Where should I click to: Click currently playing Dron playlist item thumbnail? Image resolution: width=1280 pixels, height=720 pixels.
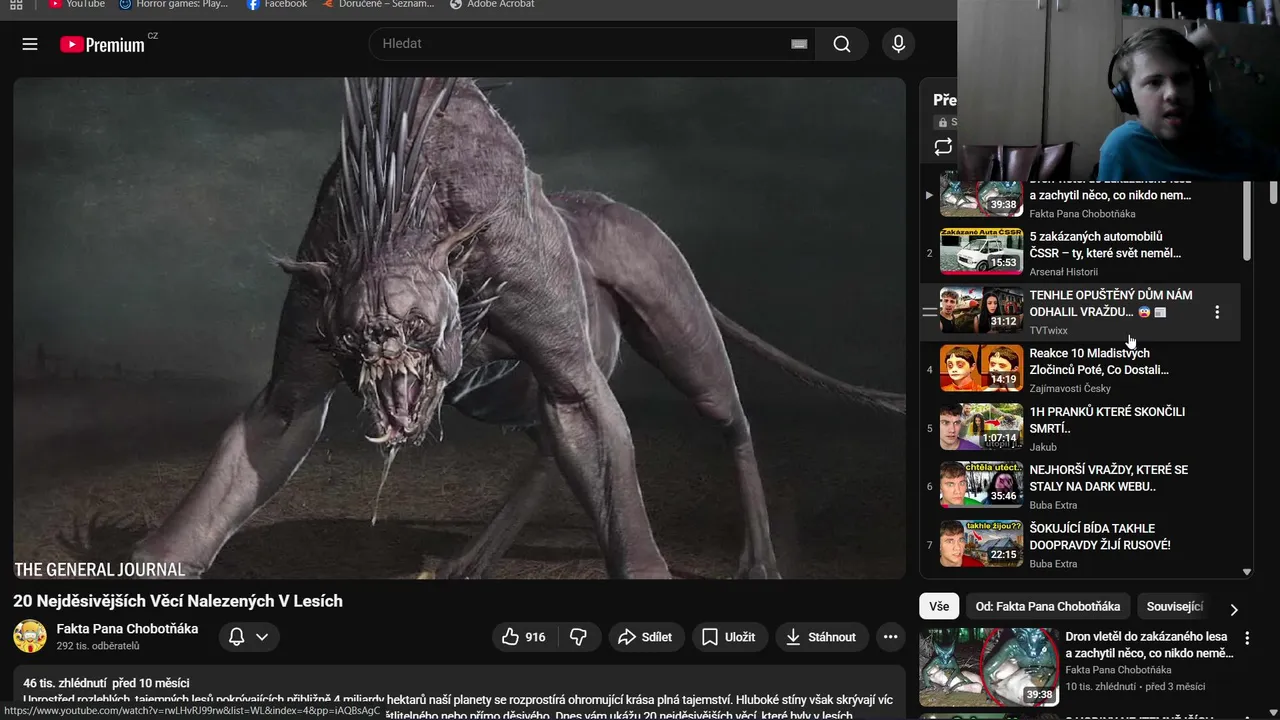[981, 199]
